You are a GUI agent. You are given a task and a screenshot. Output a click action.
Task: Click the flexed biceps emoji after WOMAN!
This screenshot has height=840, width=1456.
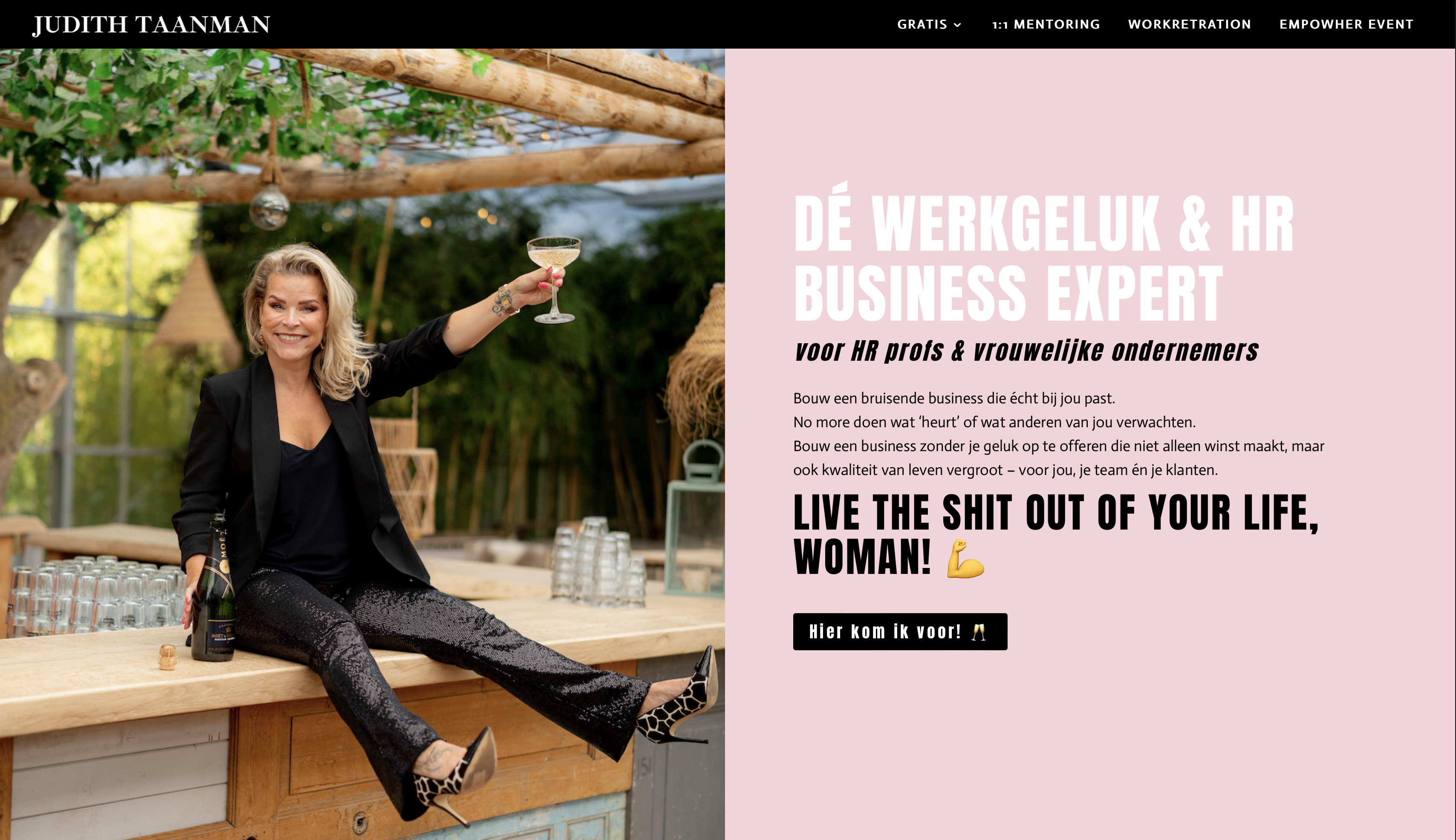965,558
